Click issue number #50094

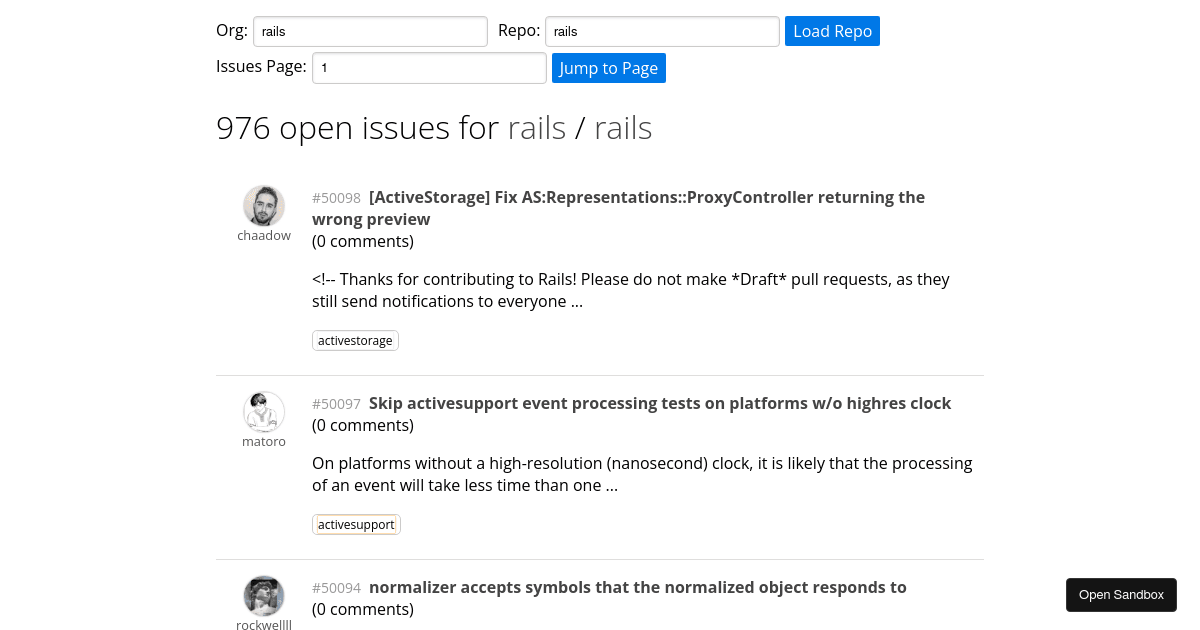click(336, 588)
